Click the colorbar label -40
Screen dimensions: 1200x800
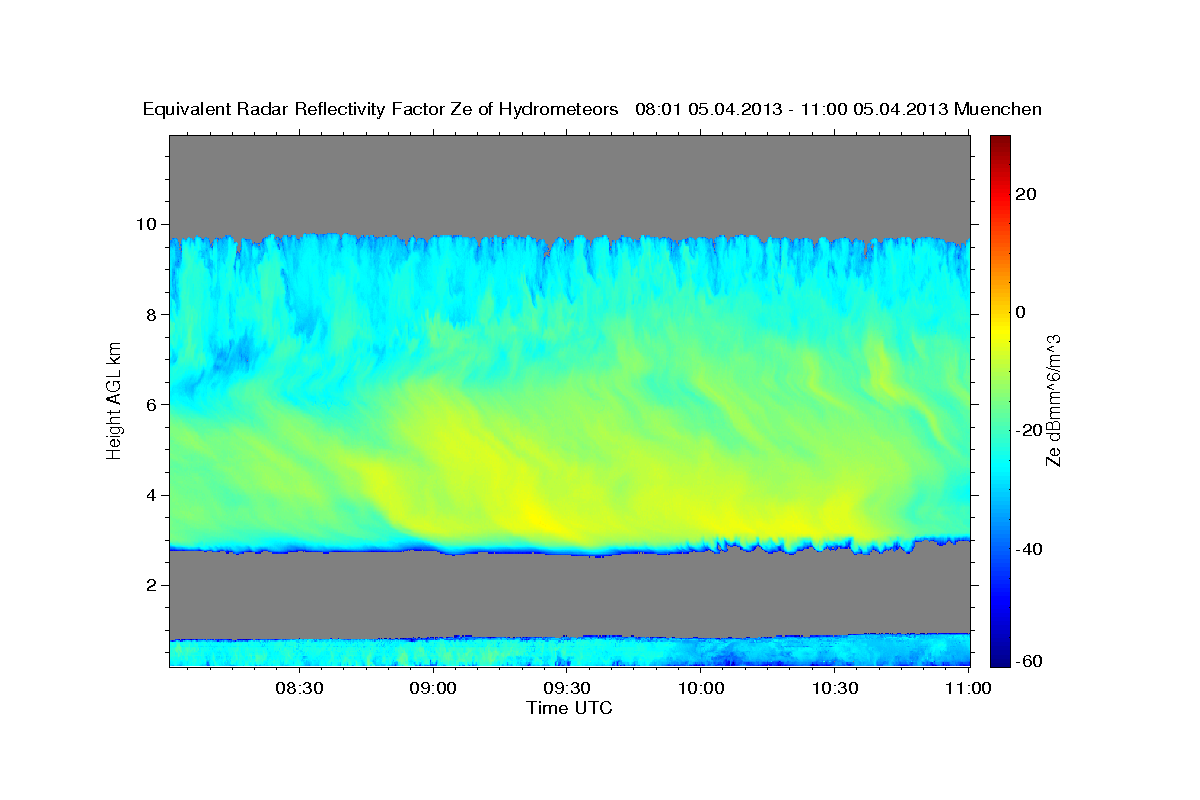pyautogui.click(x=1029, y=549)
